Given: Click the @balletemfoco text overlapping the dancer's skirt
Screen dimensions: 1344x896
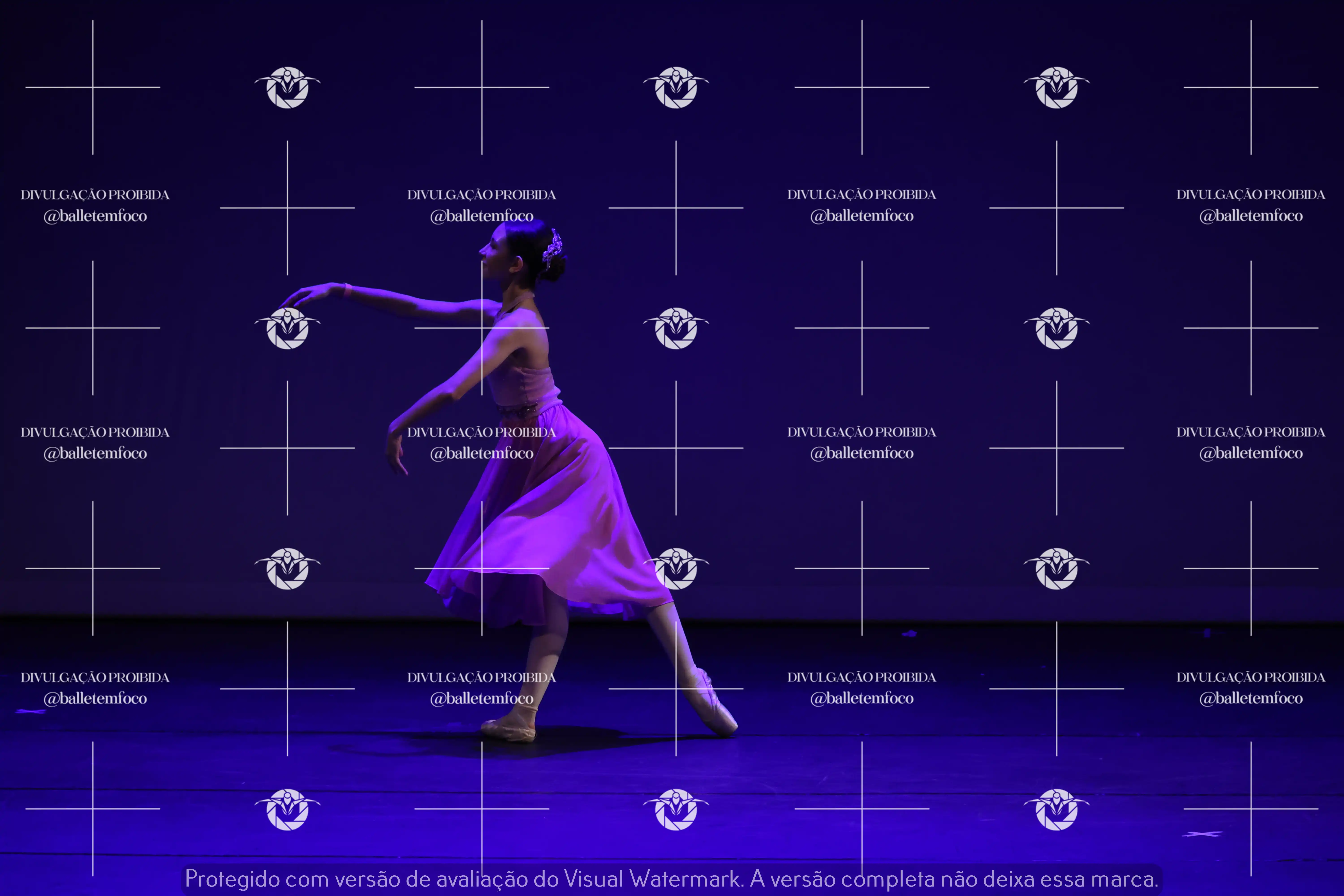Looking at the screenshot, I should click(x=482, y=453).
